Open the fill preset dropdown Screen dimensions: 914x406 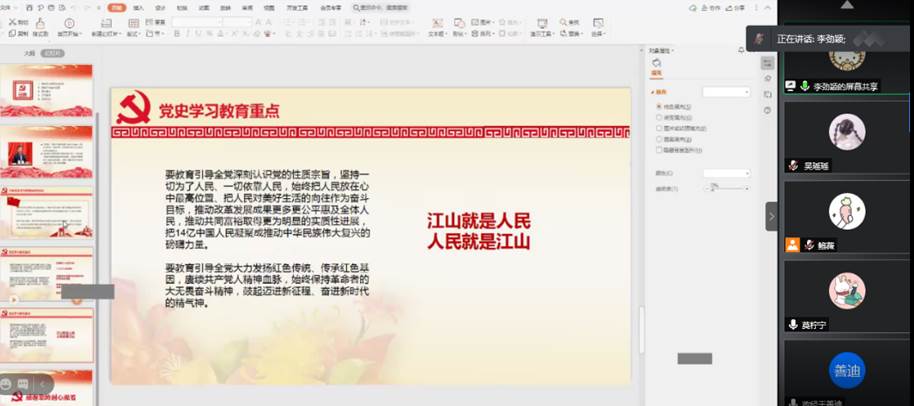725,92
